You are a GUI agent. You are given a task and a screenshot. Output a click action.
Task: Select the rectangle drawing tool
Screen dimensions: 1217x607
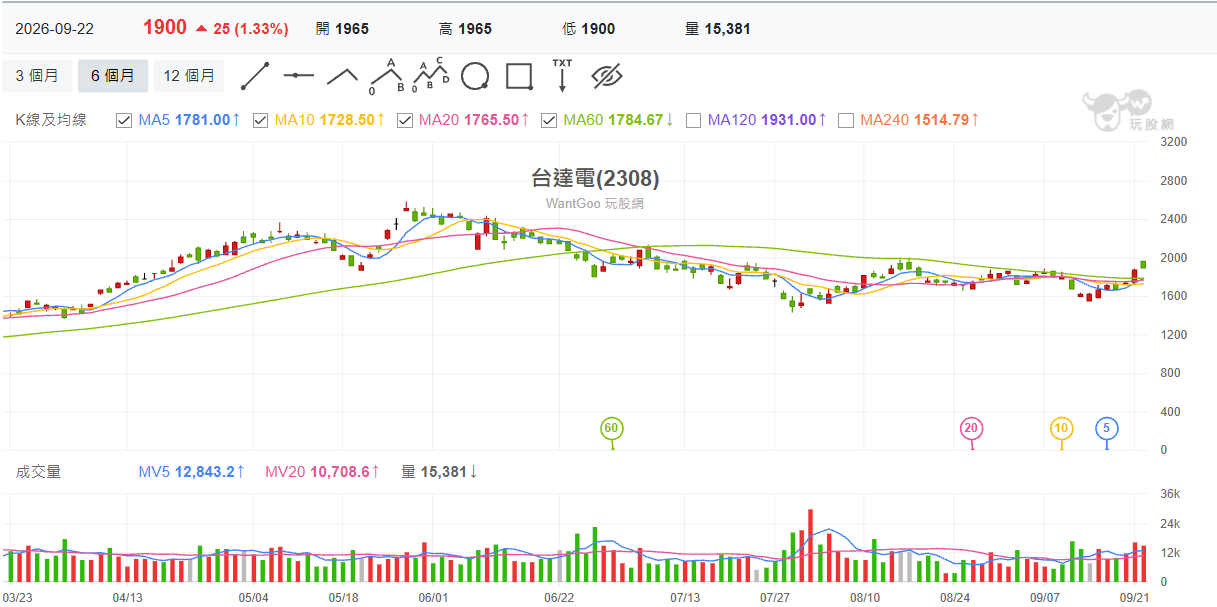(519, 76)
